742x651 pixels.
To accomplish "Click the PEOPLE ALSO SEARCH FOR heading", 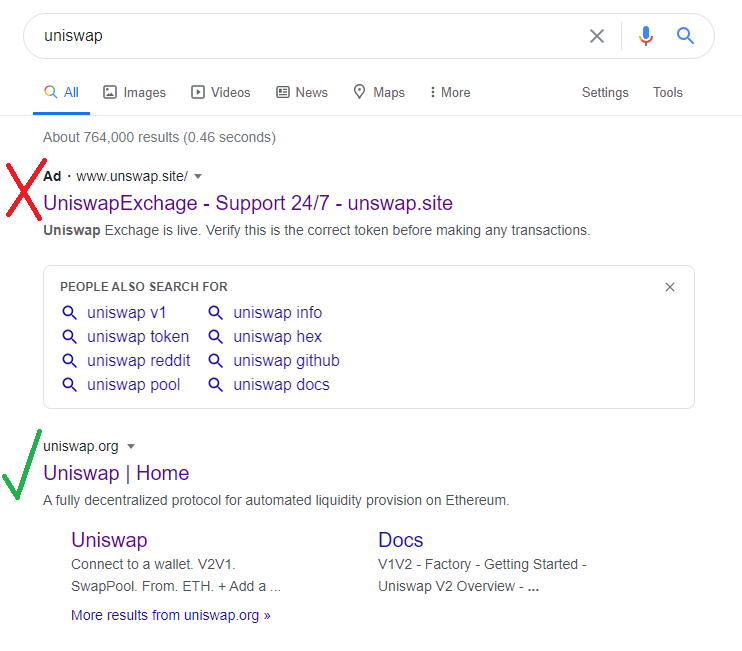I will (144, 287).
